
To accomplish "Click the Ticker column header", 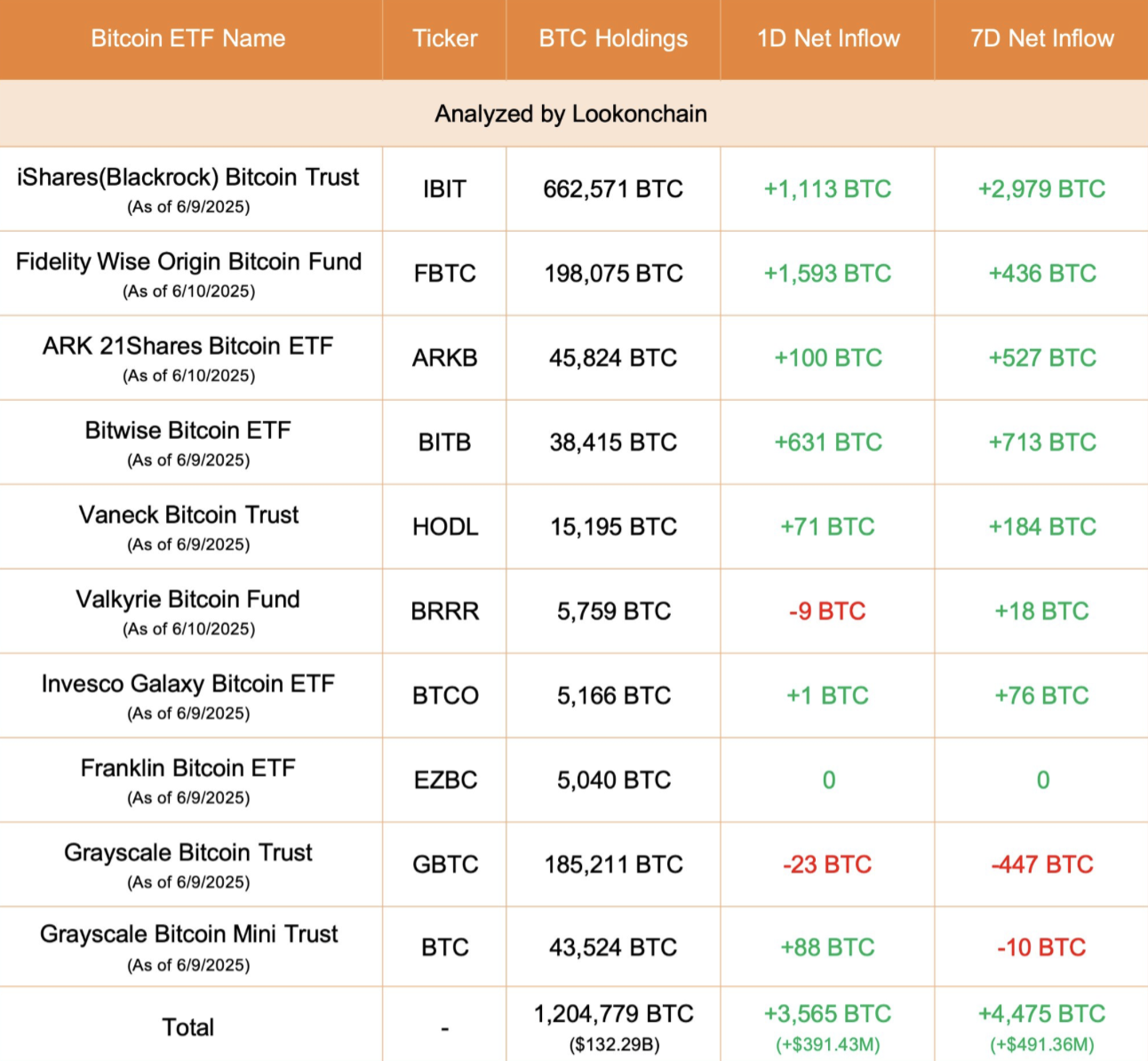I will coord(444,38).
